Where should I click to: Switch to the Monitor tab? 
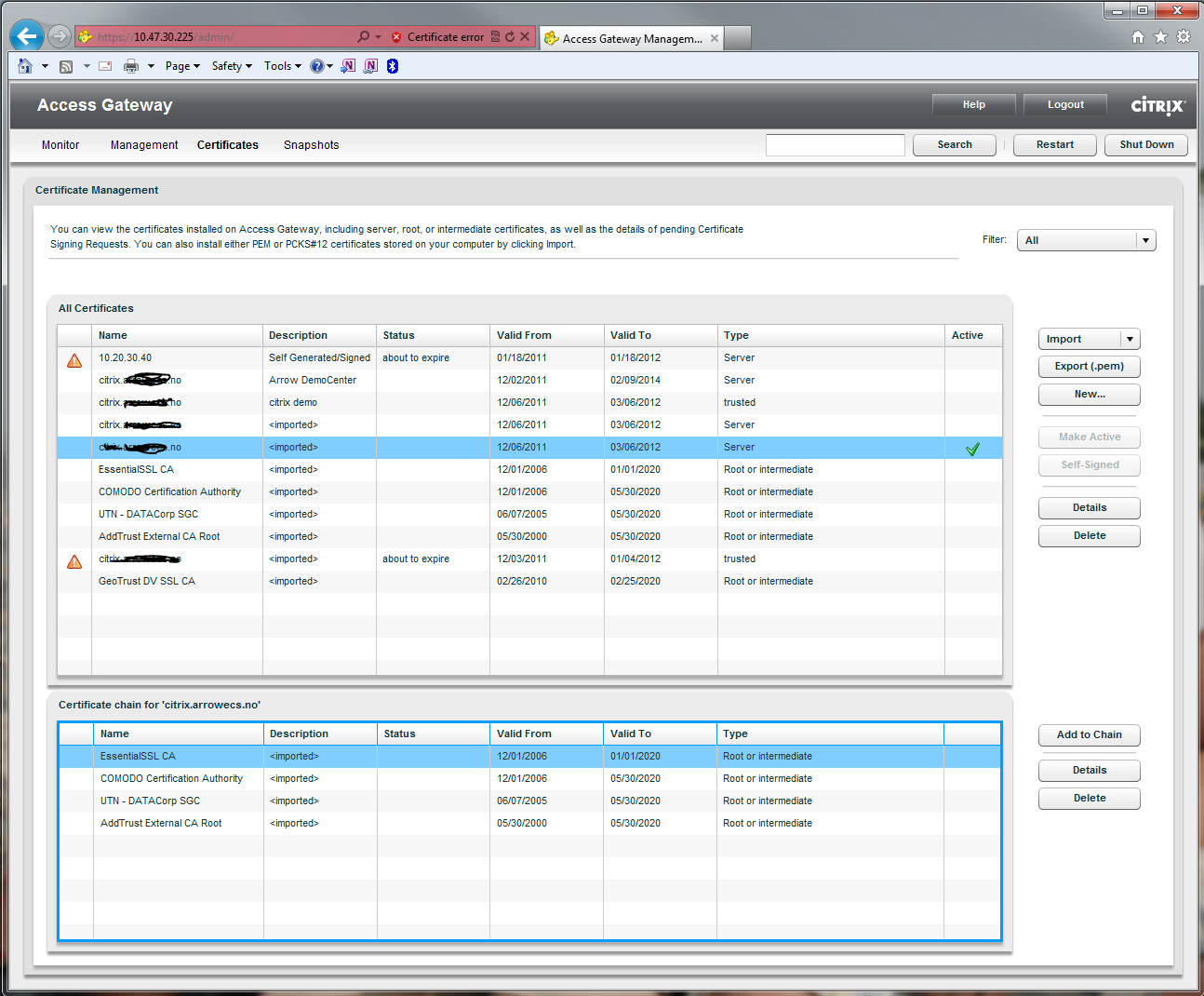(x=60, y=145)
